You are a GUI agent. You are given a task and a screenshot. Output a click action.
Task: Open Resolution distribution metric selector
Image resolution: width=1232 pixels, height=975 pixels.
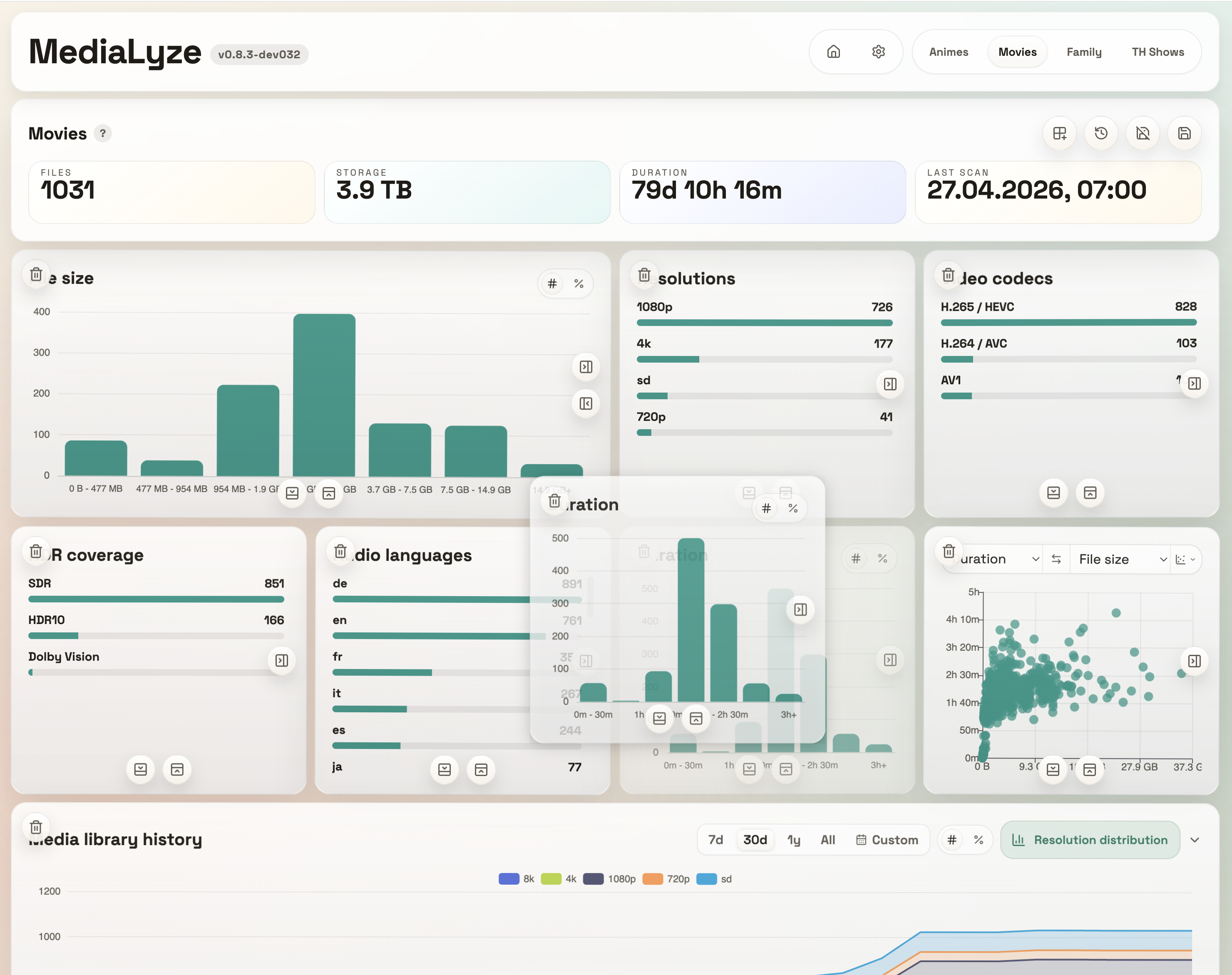tap(1090, 840)
